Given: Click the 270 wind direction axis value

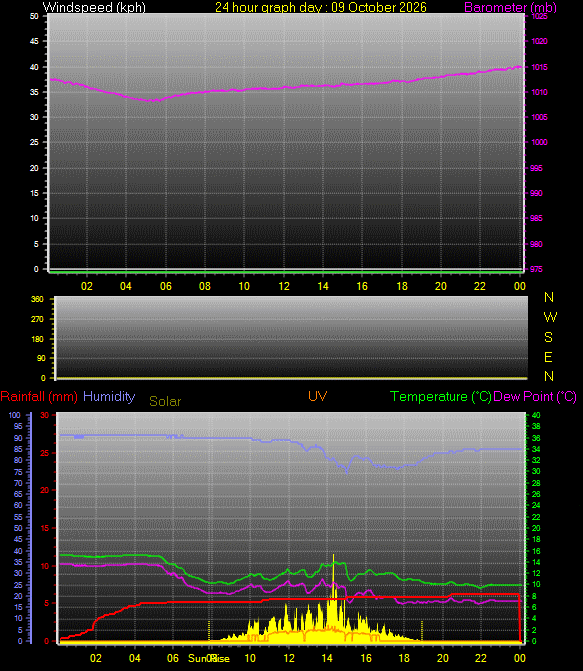Looking at the screenshot, I should [x=37, y=319].
